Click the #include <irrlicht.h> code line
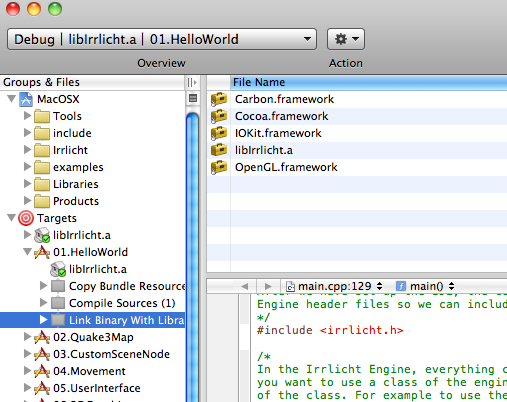507x402 pixels. click(x=330, y=330)
